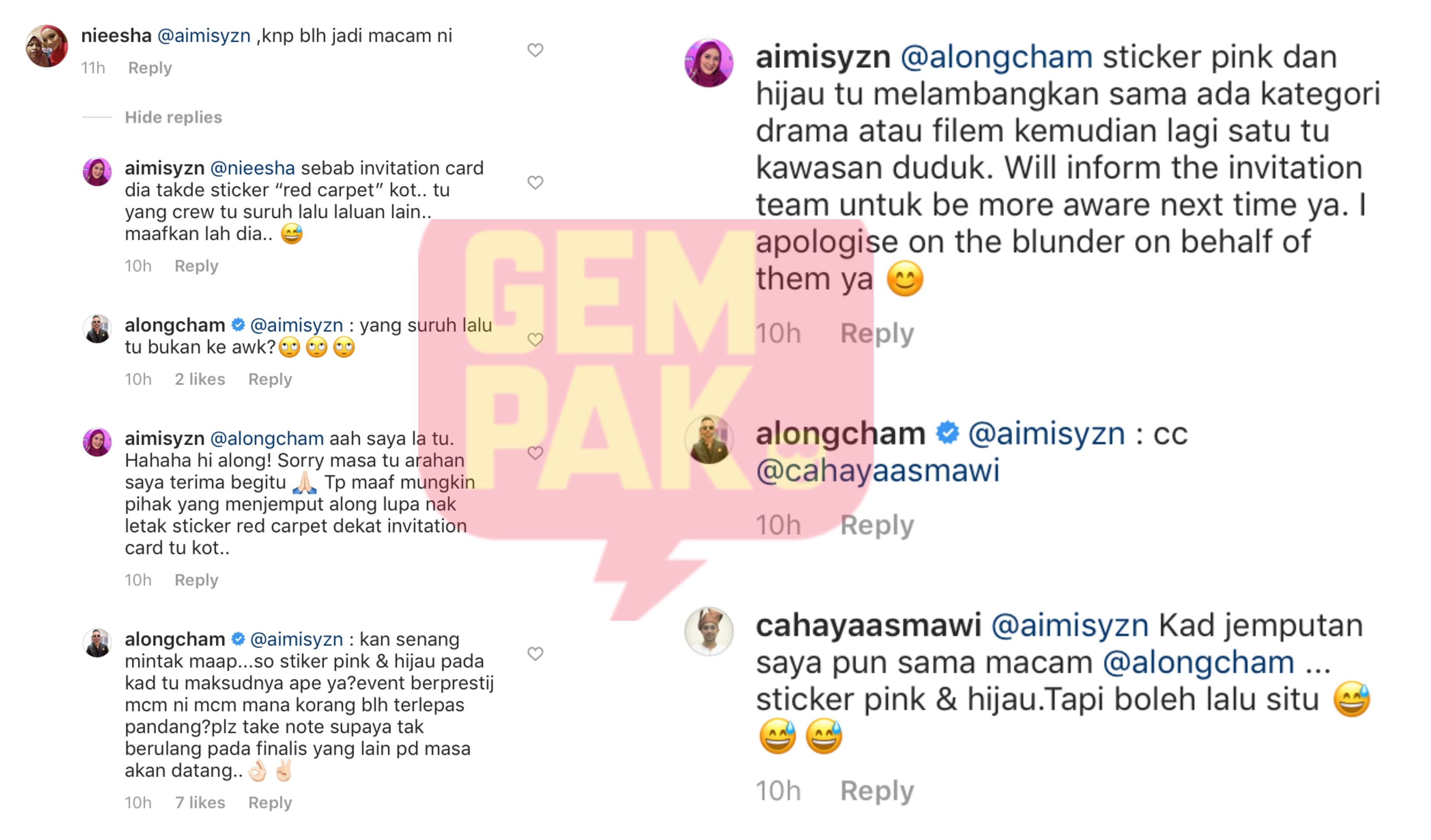
Task: Tap heart next to 'aah saya la tu' reply
Action: coord(535,452)
